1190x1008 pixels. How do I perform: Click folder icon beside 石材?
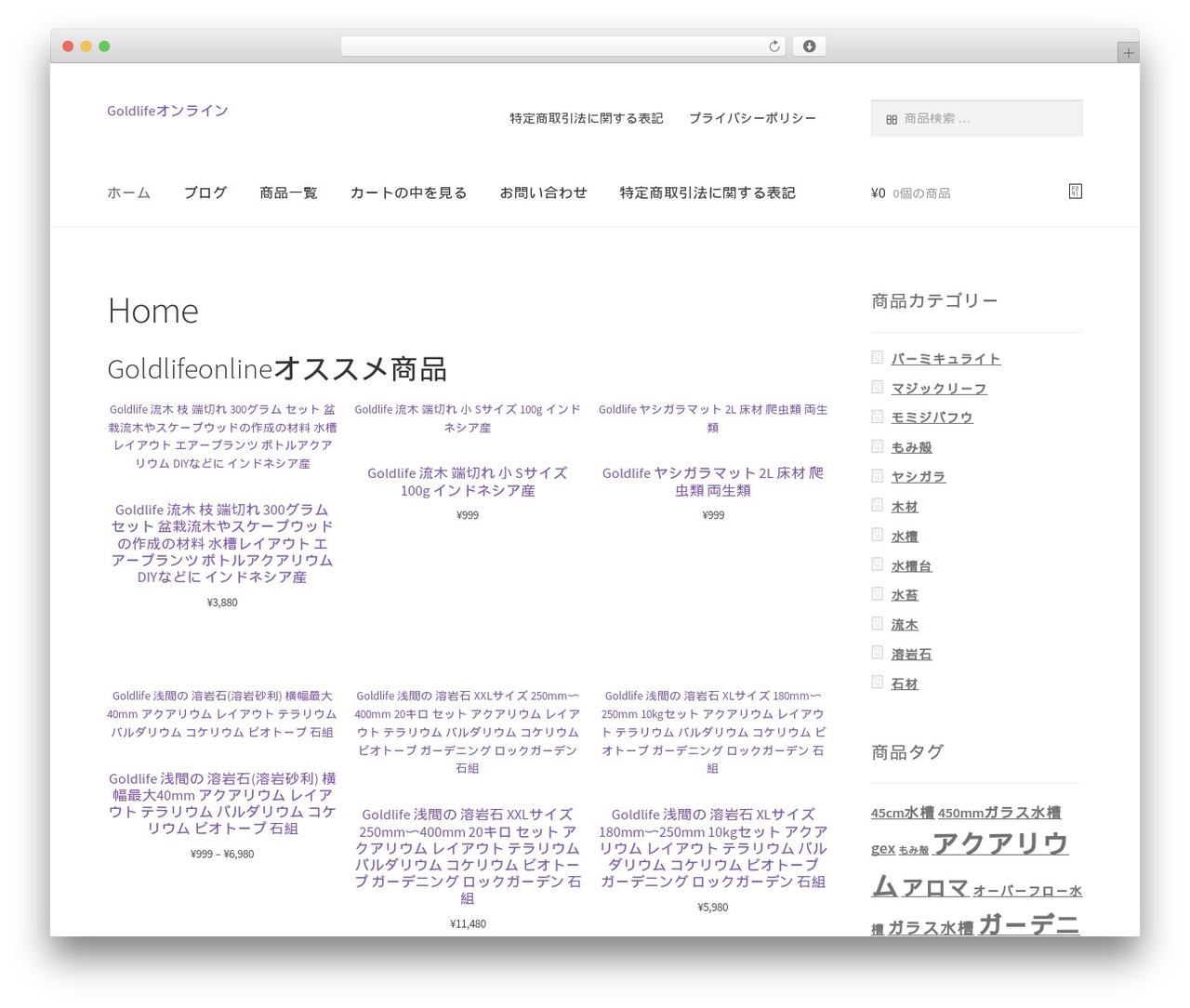click(877, 683)
